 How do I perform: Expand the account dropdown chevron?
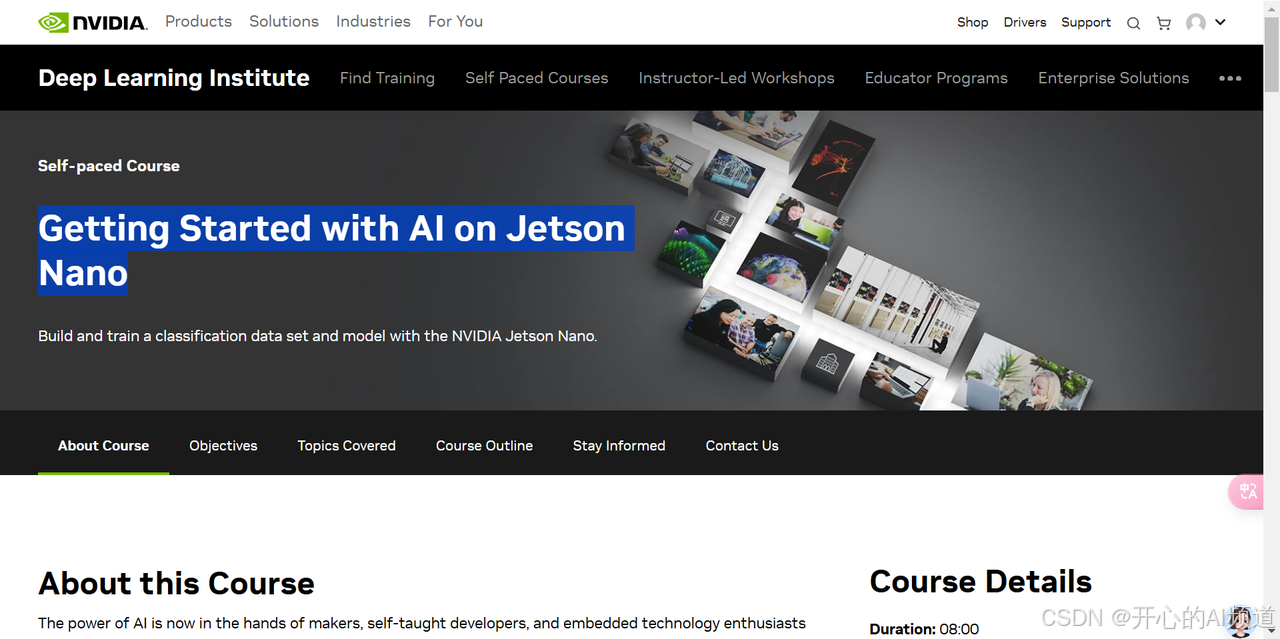coord(1220,22)
